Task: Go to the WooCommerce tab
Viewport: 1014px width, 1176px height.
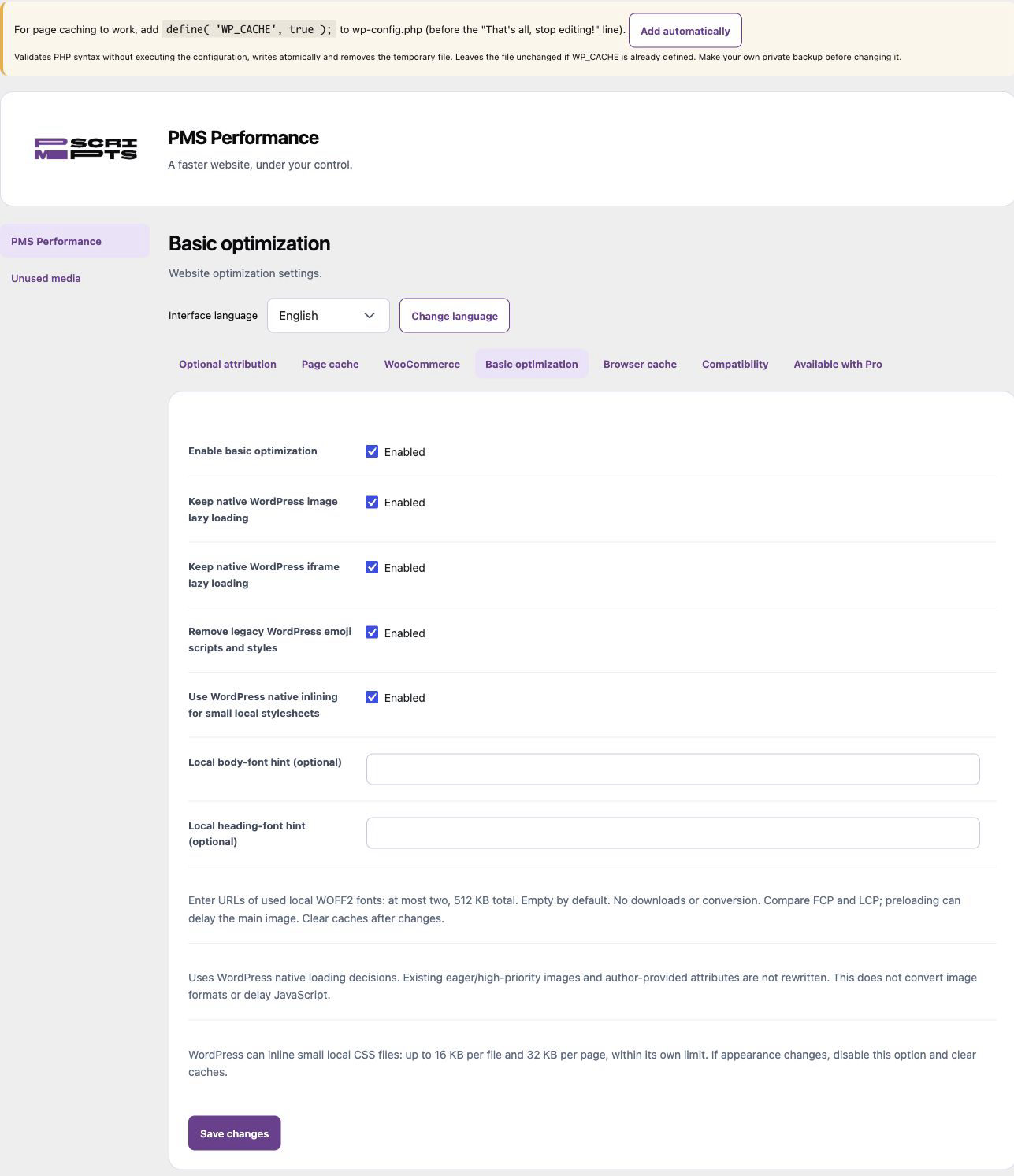Action: [422, 364]
